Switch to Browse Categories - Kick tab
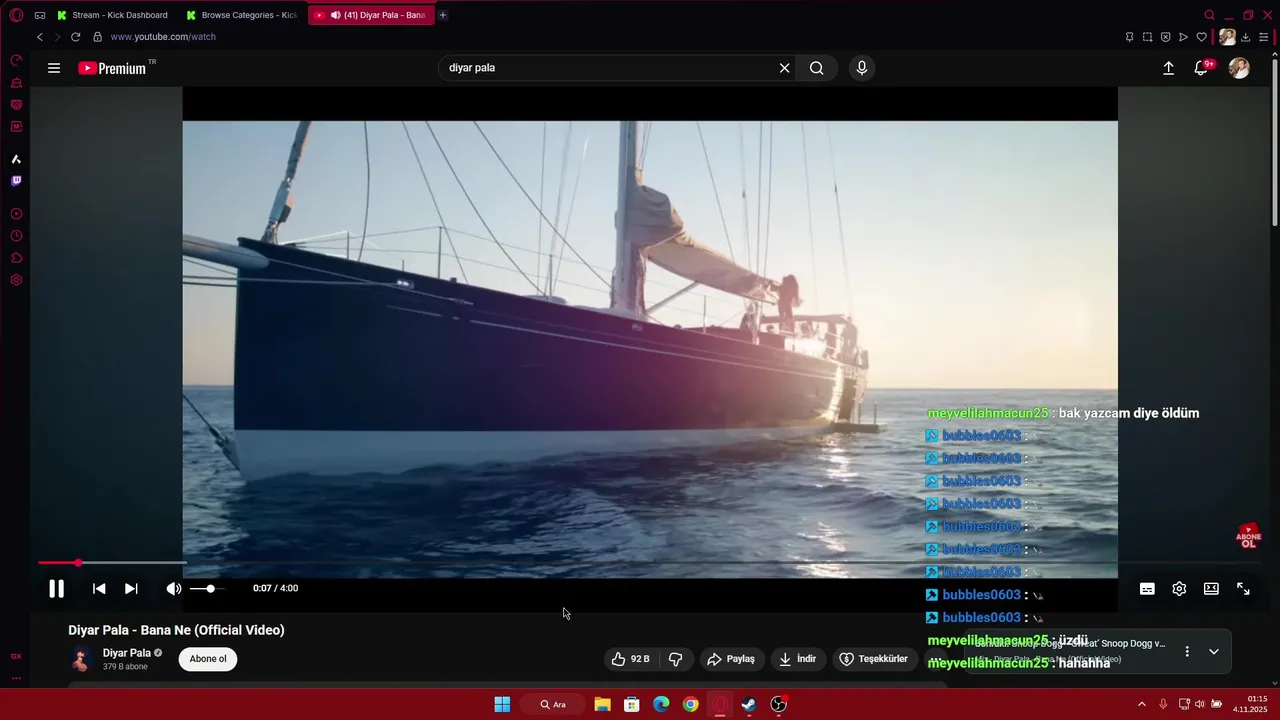 pos(241,15)
